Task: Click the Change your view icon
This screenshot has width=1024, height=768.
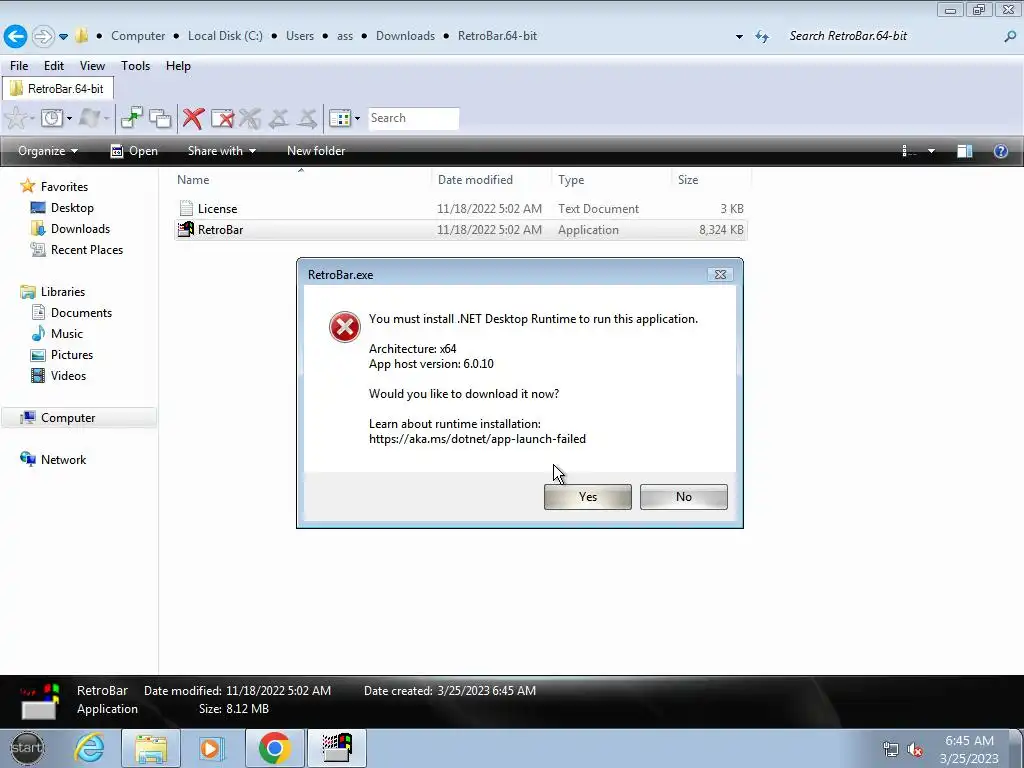Action: pos(909,152)
